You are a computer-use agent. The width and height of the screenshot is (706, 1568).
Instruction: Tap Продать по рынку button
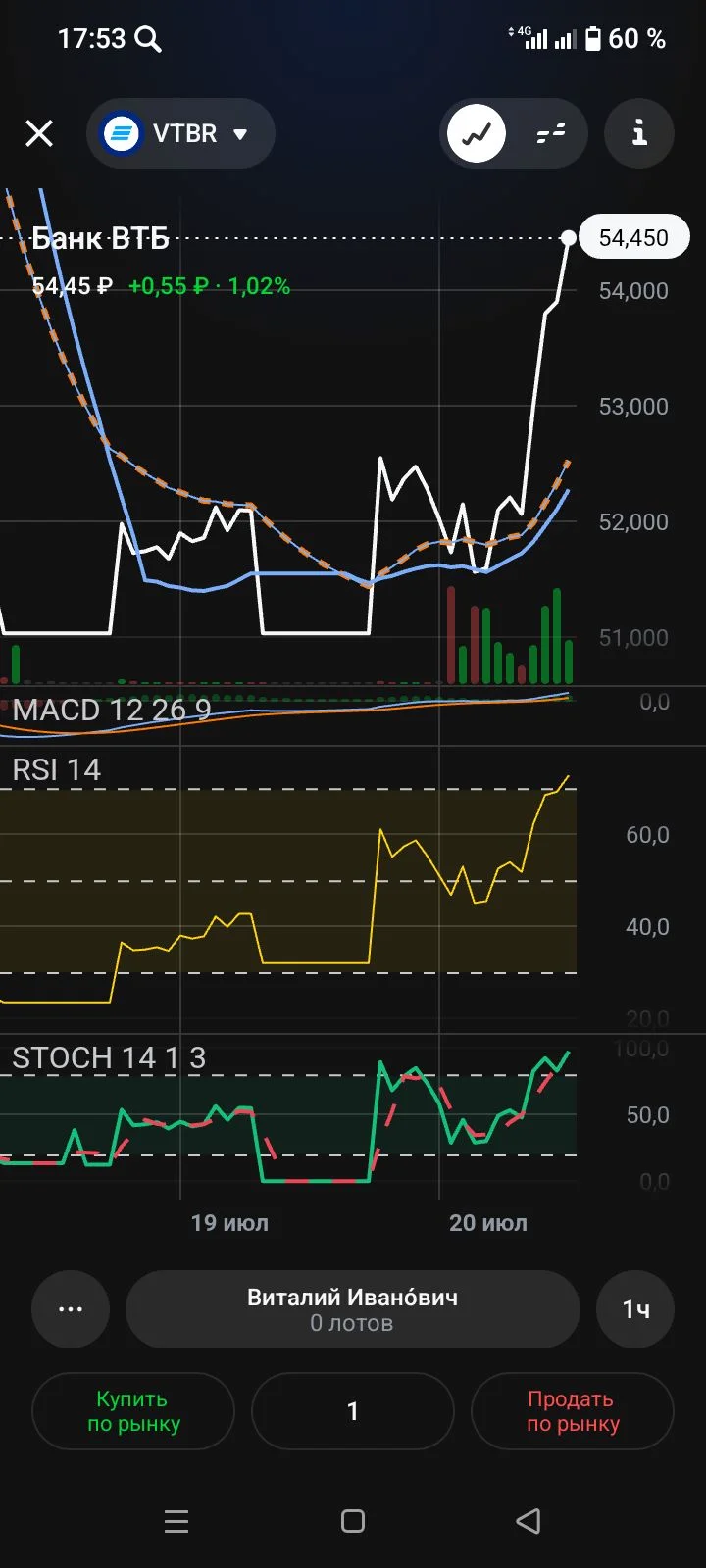[x=573, y=1411]
